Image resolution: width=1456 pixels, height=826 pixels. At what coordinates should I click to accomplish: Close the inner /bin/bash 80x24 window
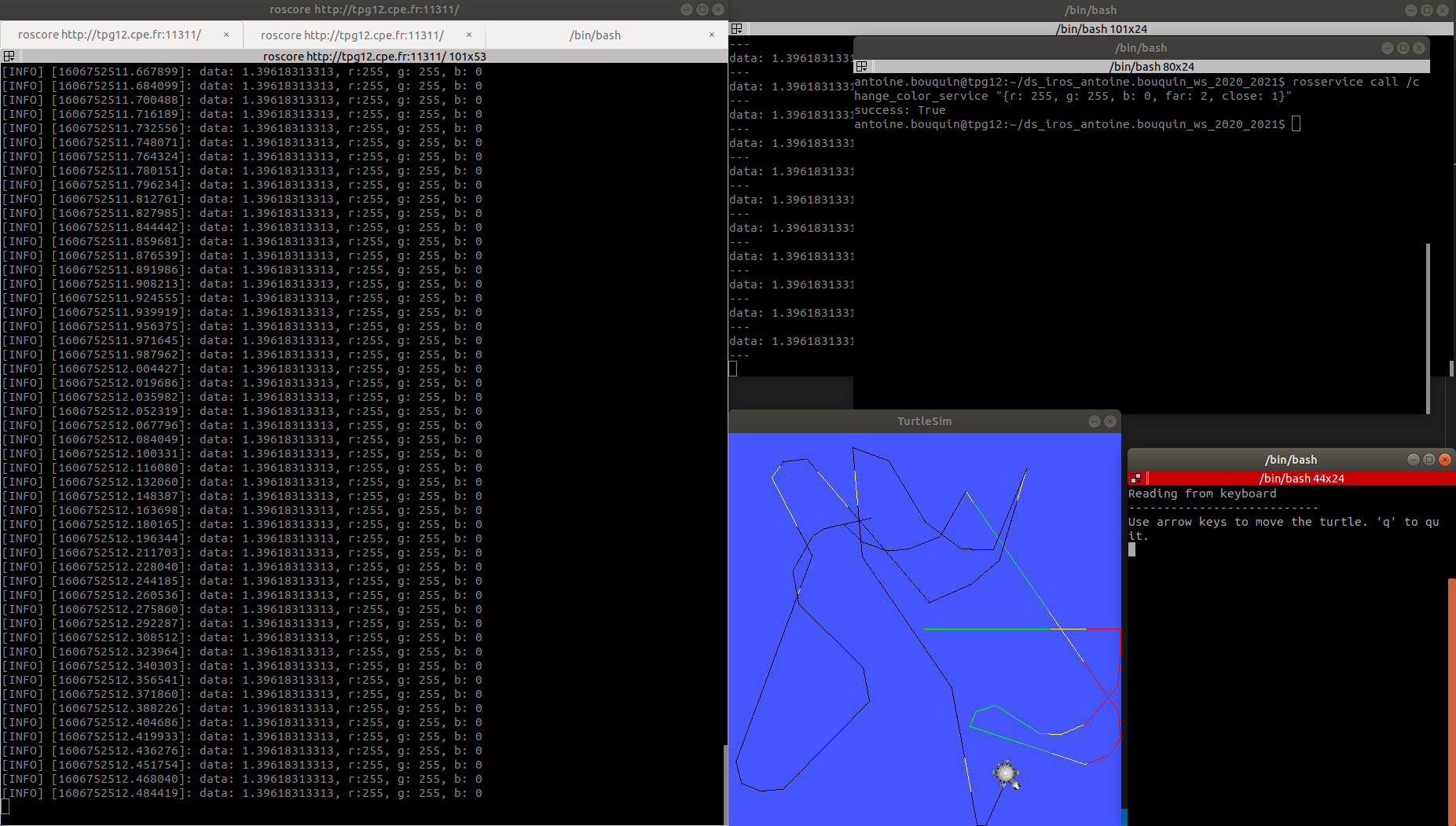coord(1419,48)
